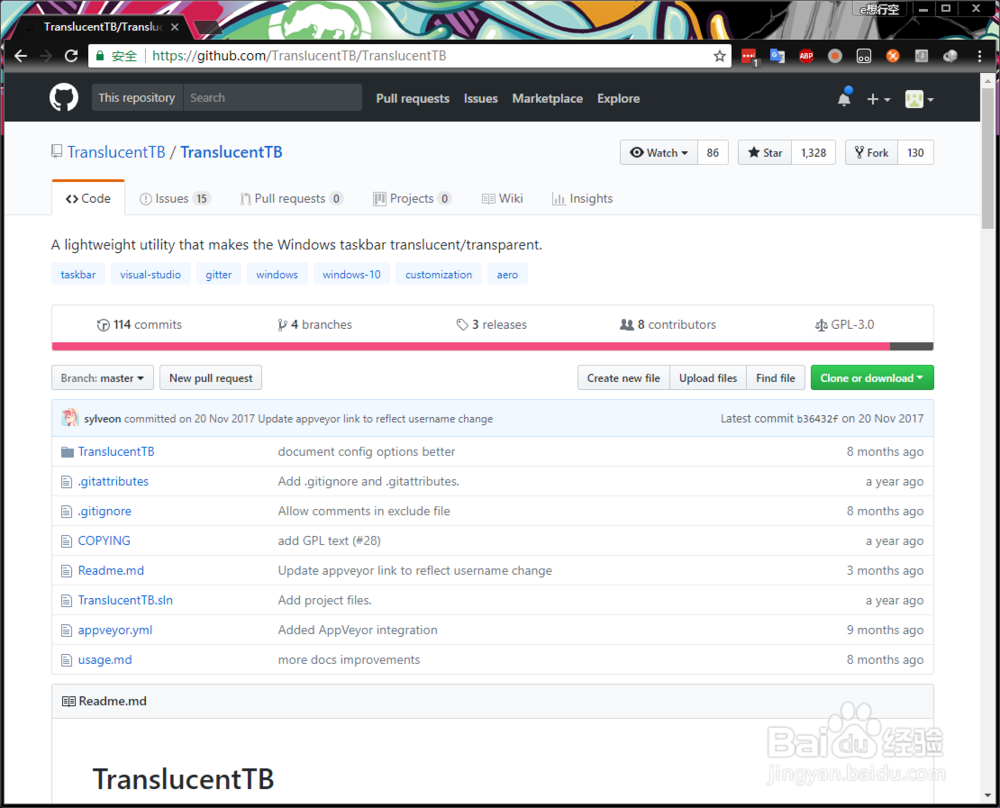
Task: Select the visual-studio topic tag
Action: (151, 274)
